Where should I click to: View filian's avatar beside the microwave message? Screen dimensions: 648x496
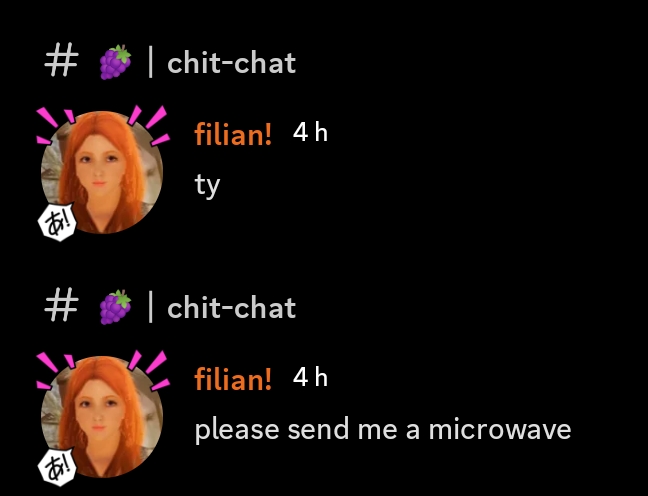pos(102,417)
